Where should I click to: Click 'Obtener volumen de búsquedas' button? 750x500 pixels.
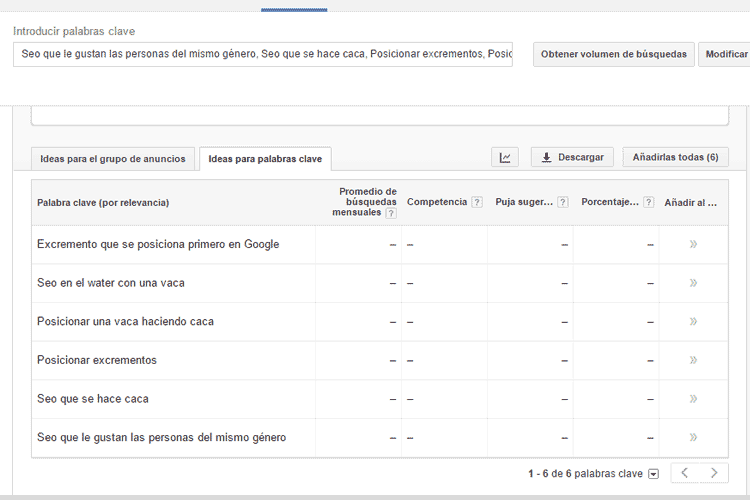[614, 54]
